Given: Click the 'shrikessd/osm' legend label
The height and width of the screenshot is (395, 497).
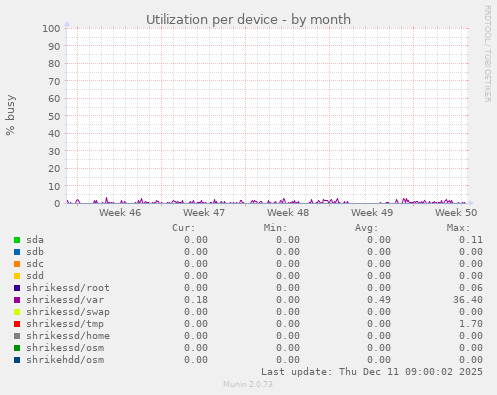Looking at the screenshot, I should tap(65, 348).
